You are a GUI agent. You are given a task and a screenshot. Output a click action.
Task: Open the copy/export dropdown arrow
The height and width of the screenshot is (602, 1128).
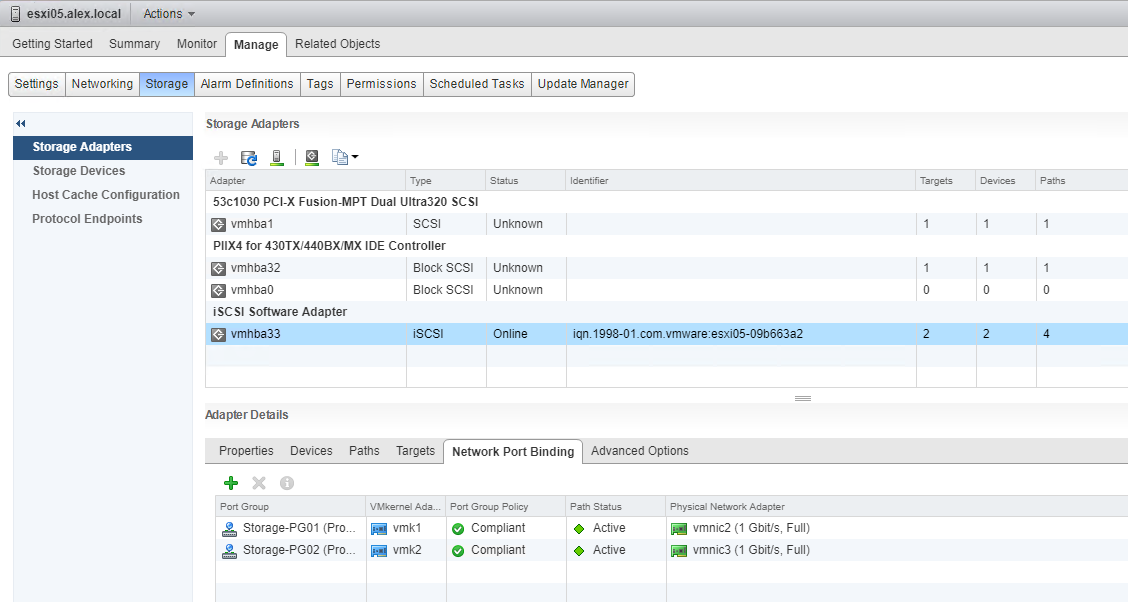click(354, 157)
